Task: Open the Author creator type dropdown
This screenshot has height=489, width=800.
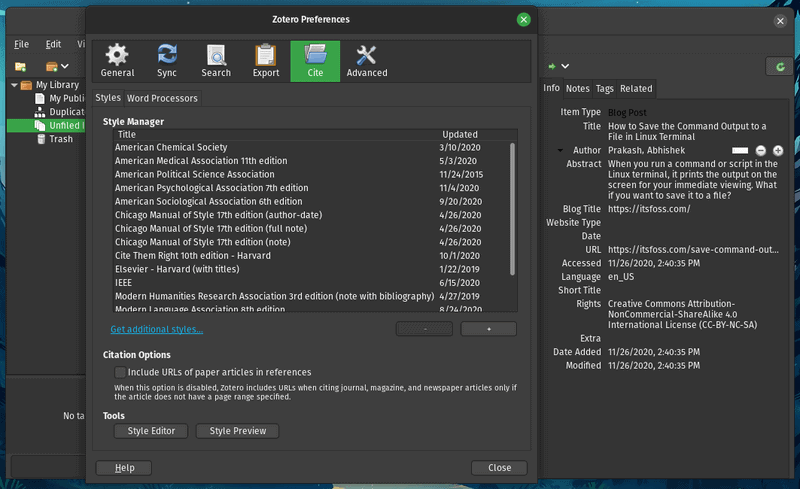Action: 560,150
